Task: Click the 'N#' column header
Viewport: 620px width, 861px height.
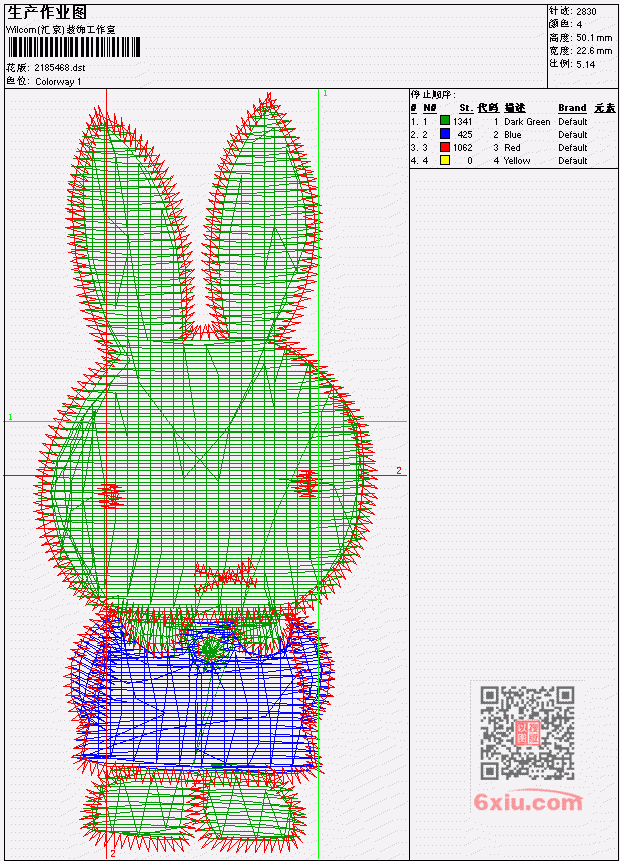Action: pos(429,108)
